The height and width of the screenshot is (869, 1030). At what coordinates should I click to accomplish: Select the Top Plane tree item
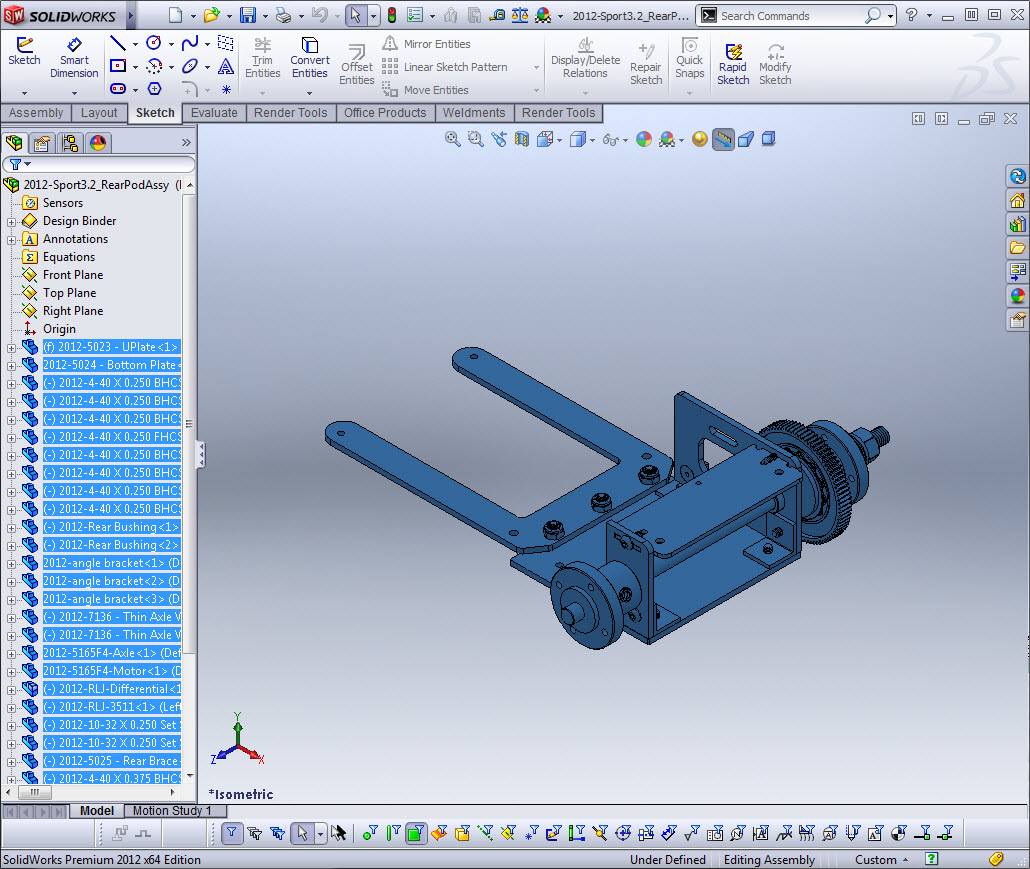tap(69, 293)
